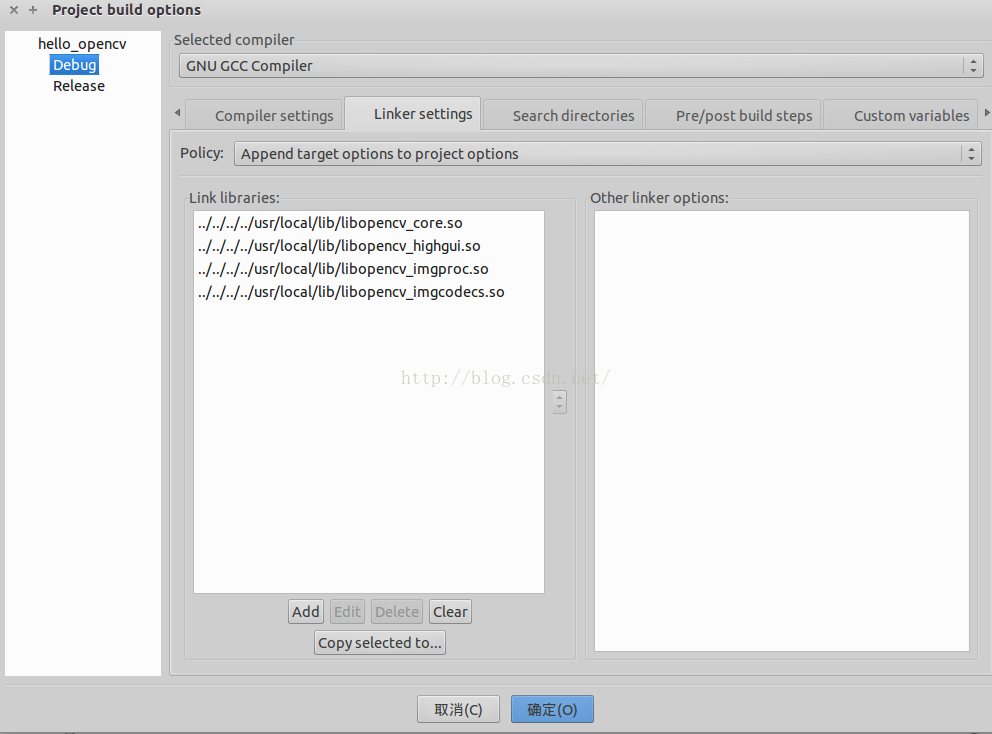Viewport: 992px width, 734px height.
Task: Click the Copy selected to... button
Action: pos(380,643)
